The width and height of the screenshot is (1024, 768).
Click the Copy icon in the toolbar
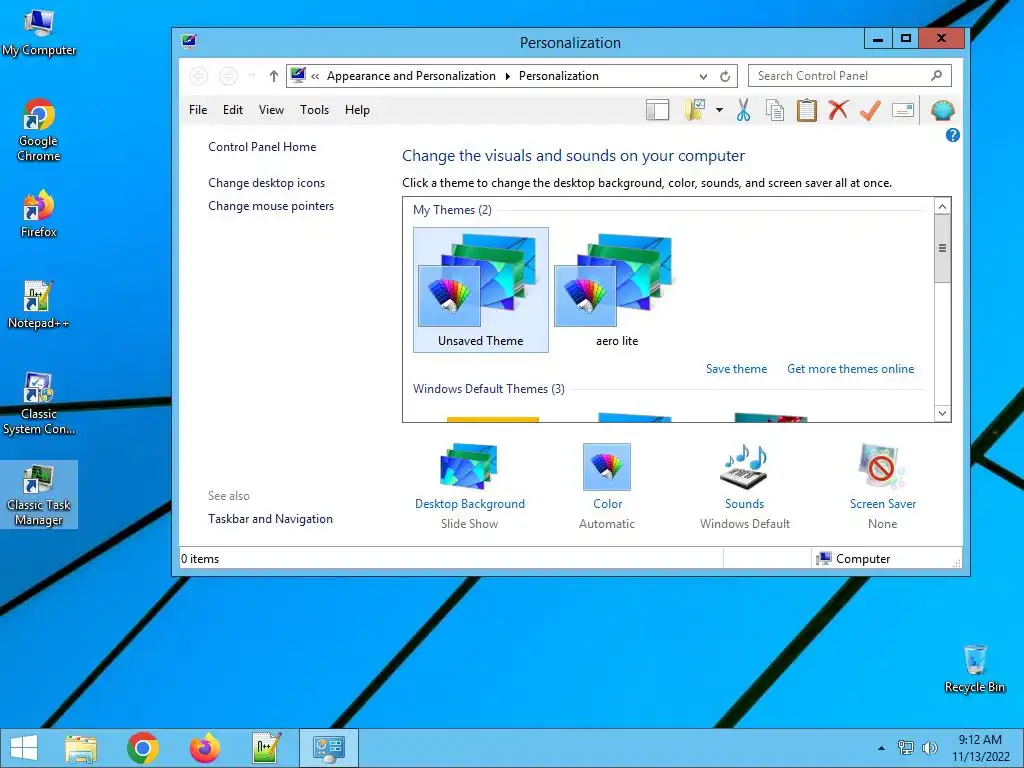775,110
